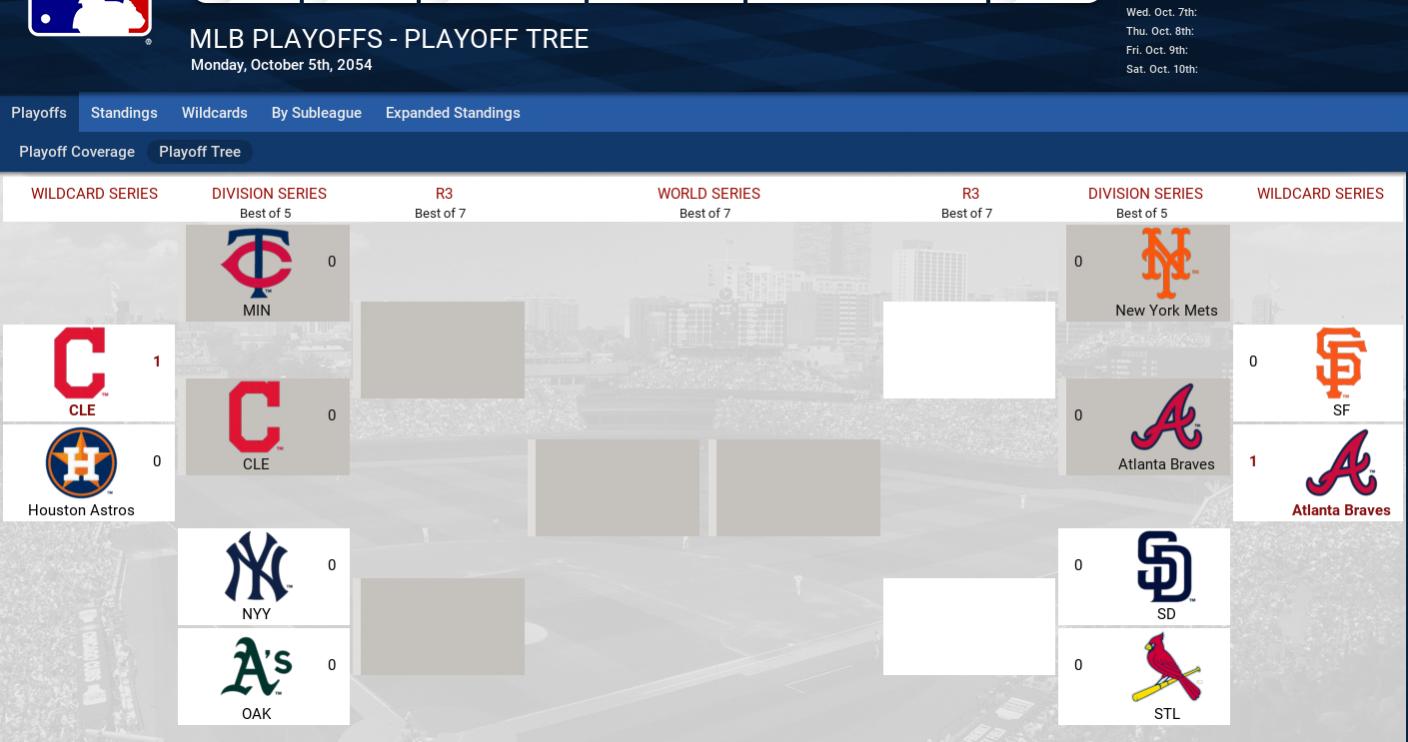
Task: Click the Houston Astros team name link
Action: [x=81, y=510]
